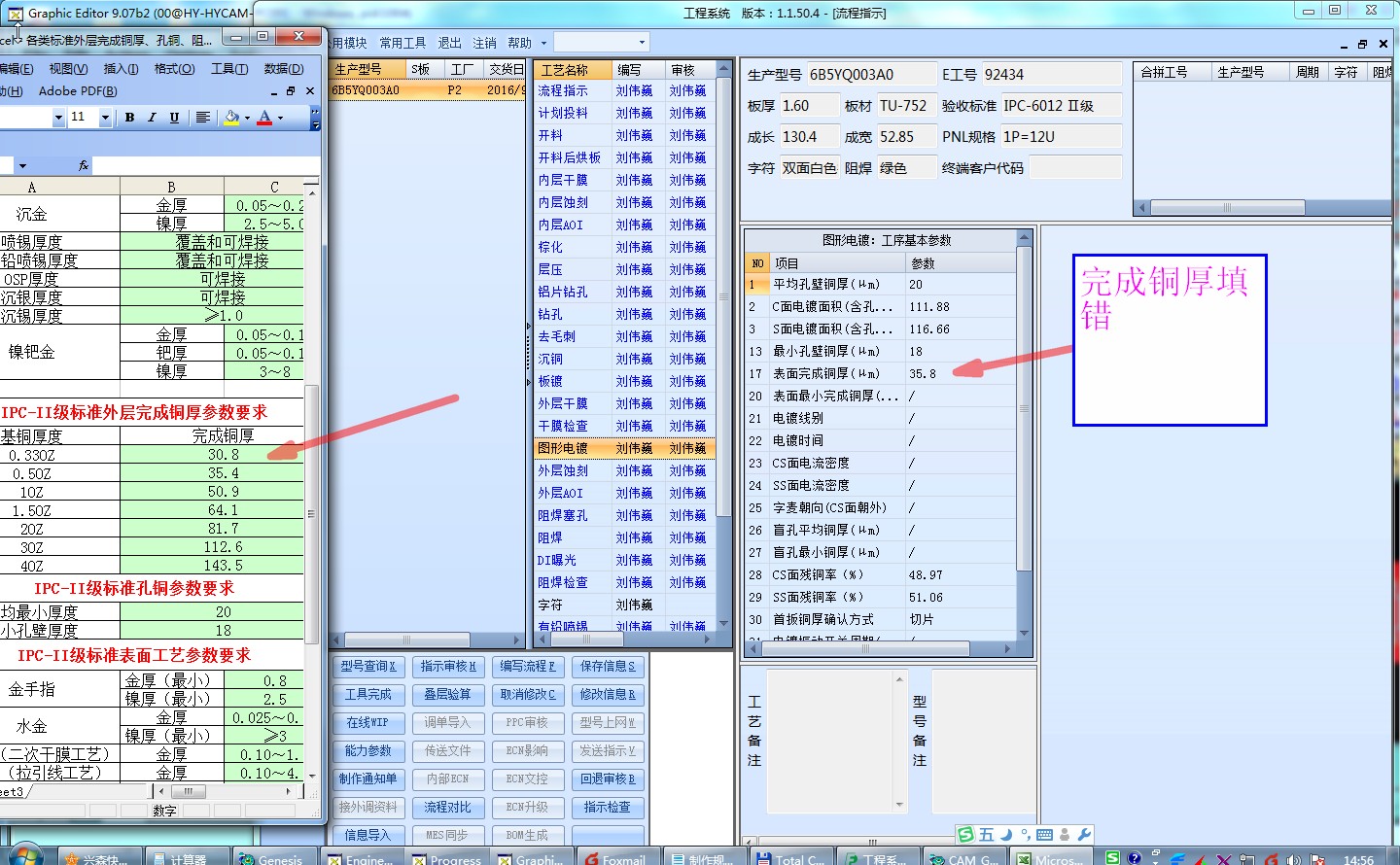Click 退出 in the 工程系统 menu bar
This screenshot has height=865, width=1400.
coord(449,43)
